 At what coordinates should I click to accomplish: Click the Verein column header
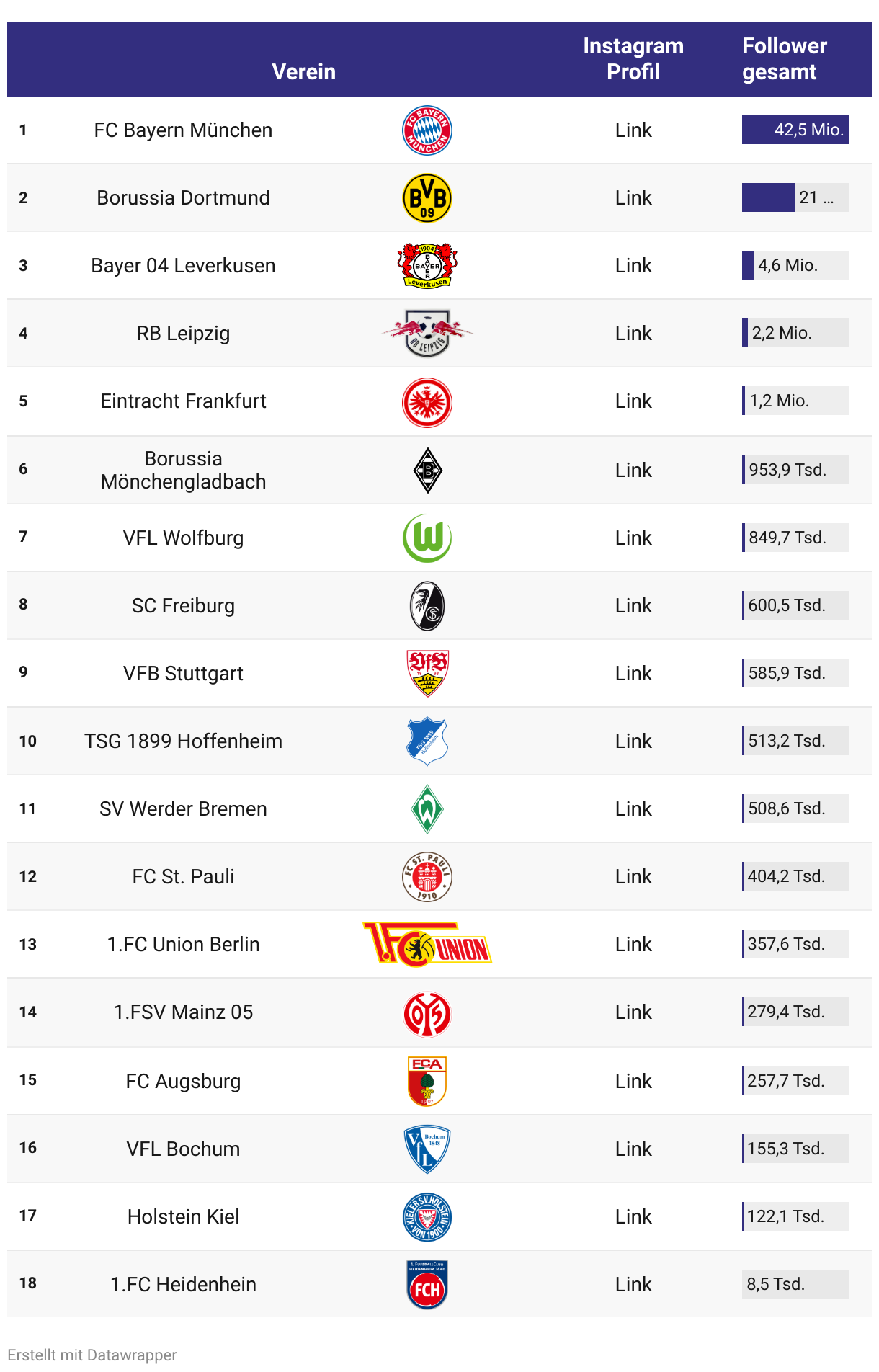304,72
